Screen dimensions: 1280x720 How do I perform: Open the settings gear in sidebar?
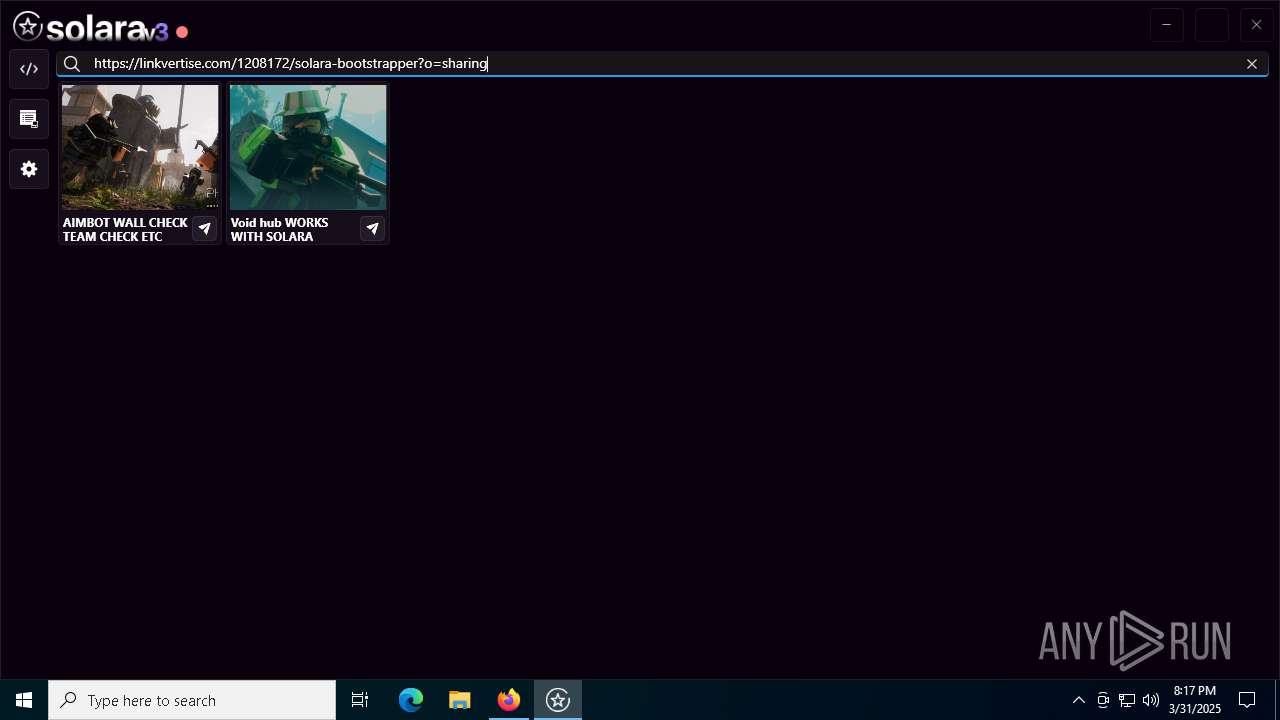[29, 169]
